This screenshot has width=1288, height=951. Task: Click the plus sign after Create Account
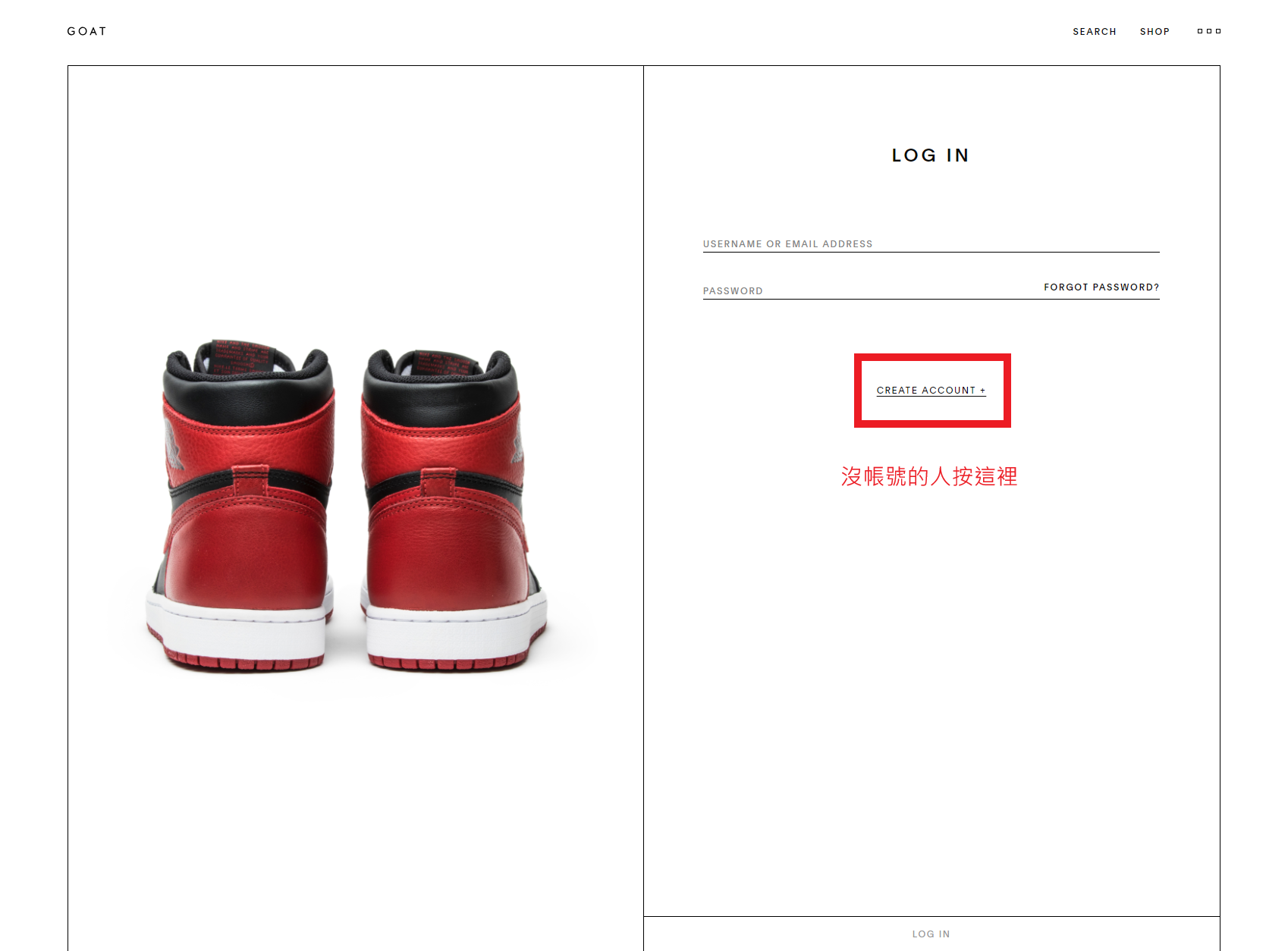(x=982, y=391)
